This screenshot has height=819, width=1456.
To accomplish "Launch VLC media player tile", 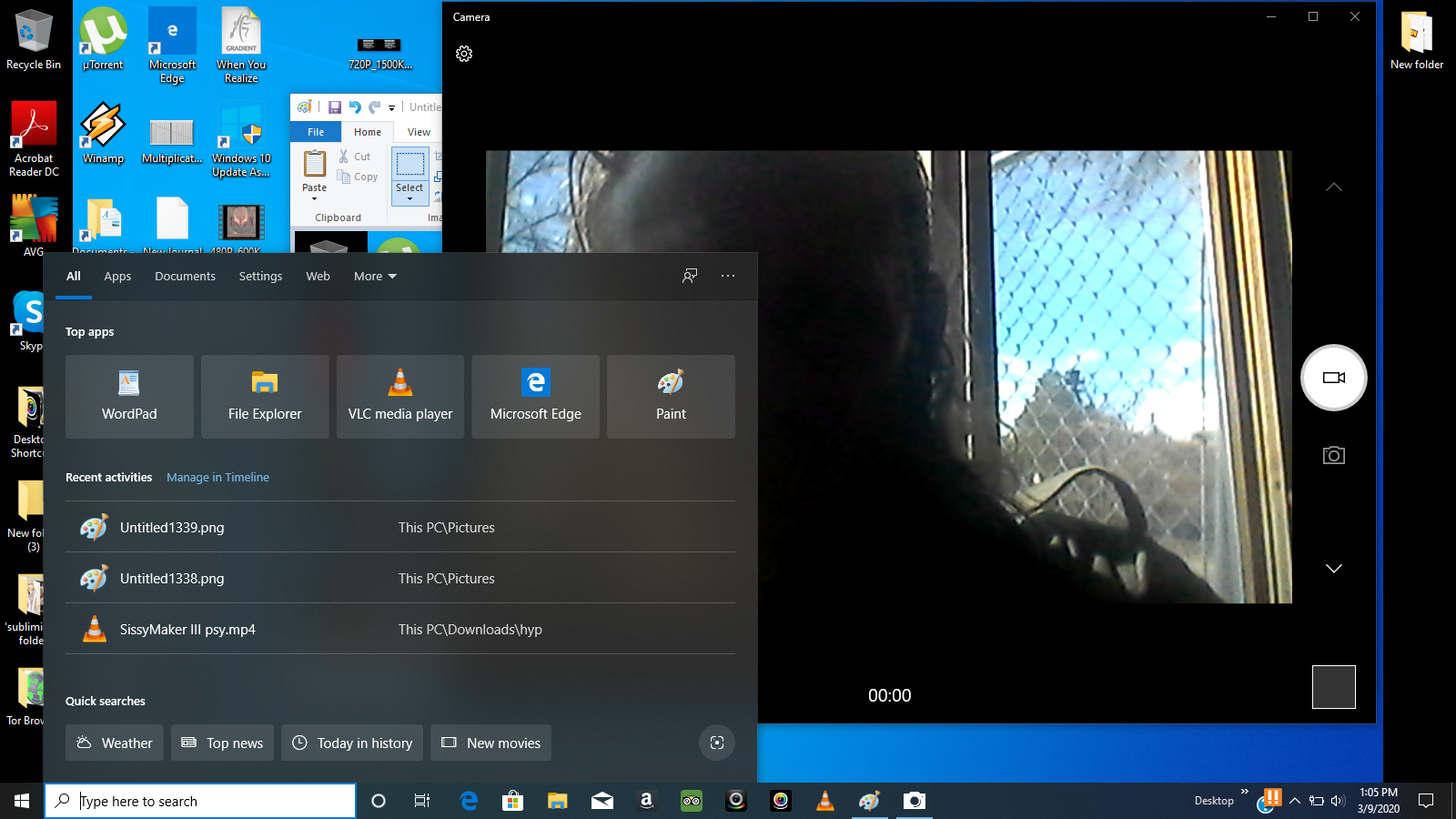I will pos(400,397).
